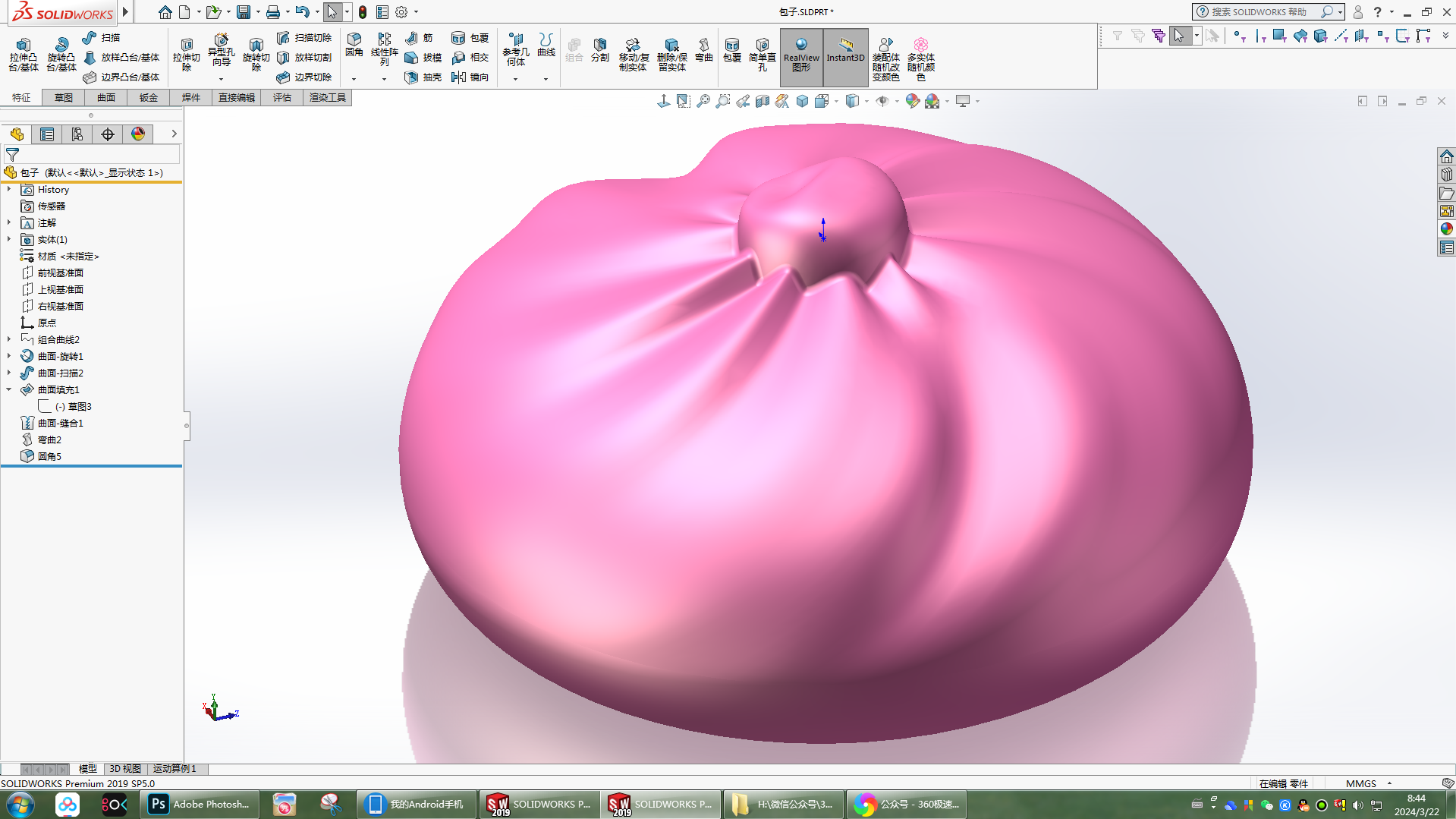The height and width of the screenshot is (819, 1456).
Task: Expand the History folder in feature tree
Action: click(9, 189)
